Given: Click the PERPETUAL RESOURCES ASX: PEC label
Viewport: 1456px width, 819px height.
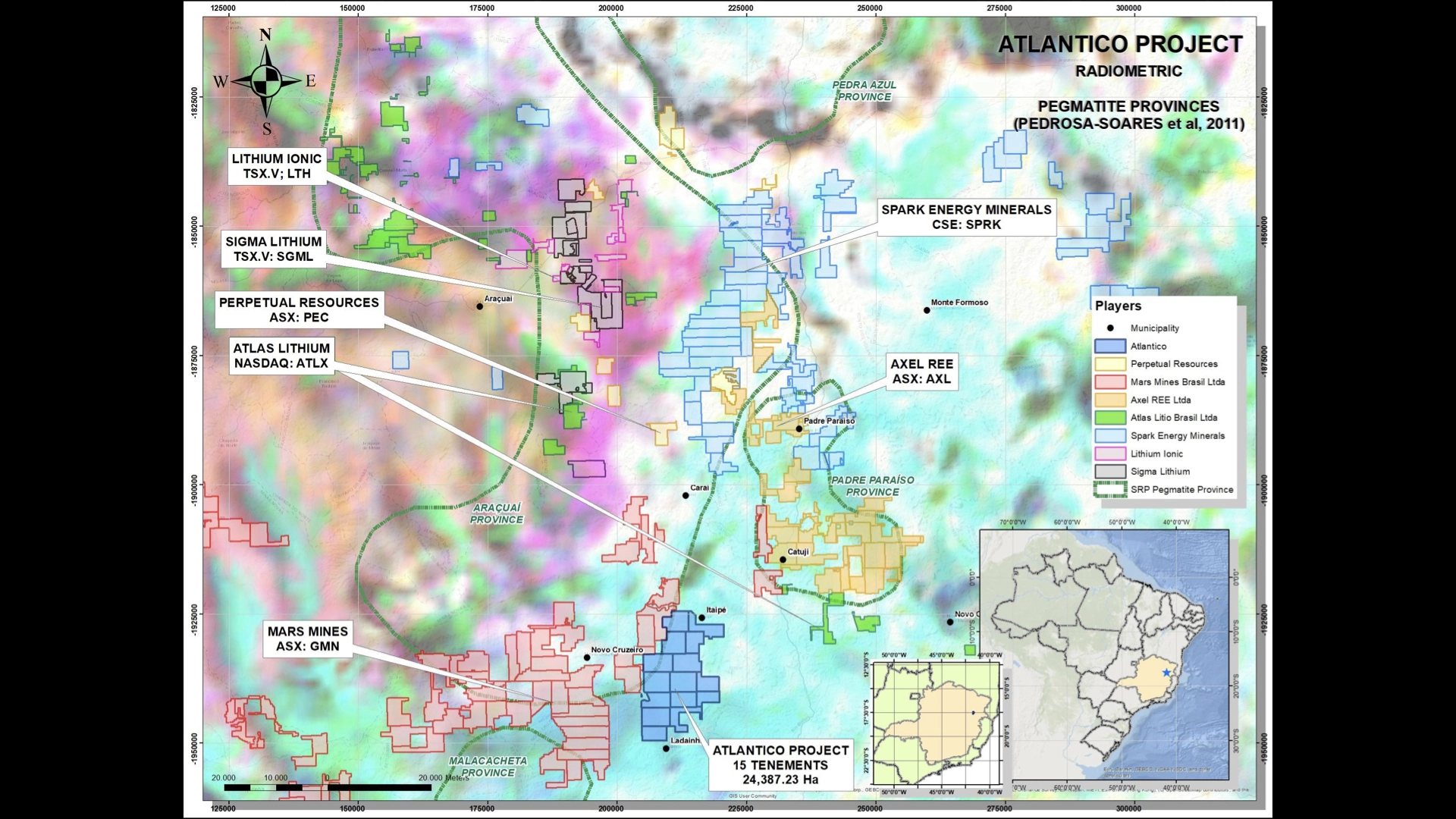Looking at the screenshot, I should pos(299,309).
